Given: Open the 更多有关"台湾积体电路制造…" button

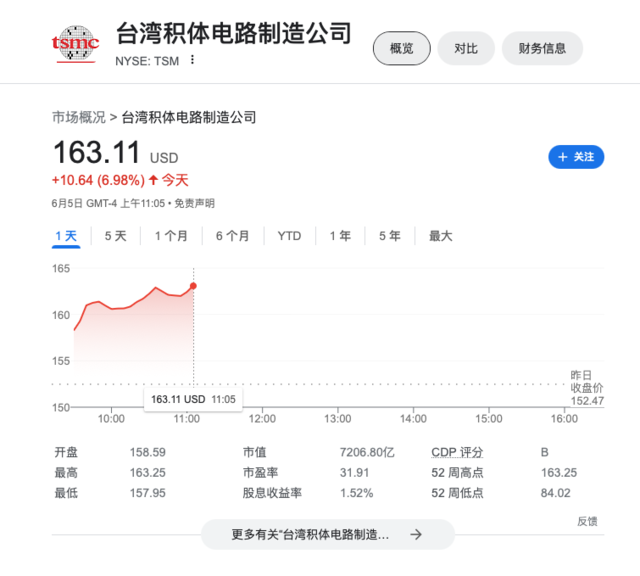Looking at the screenshot, I should (x=328, y=534).
